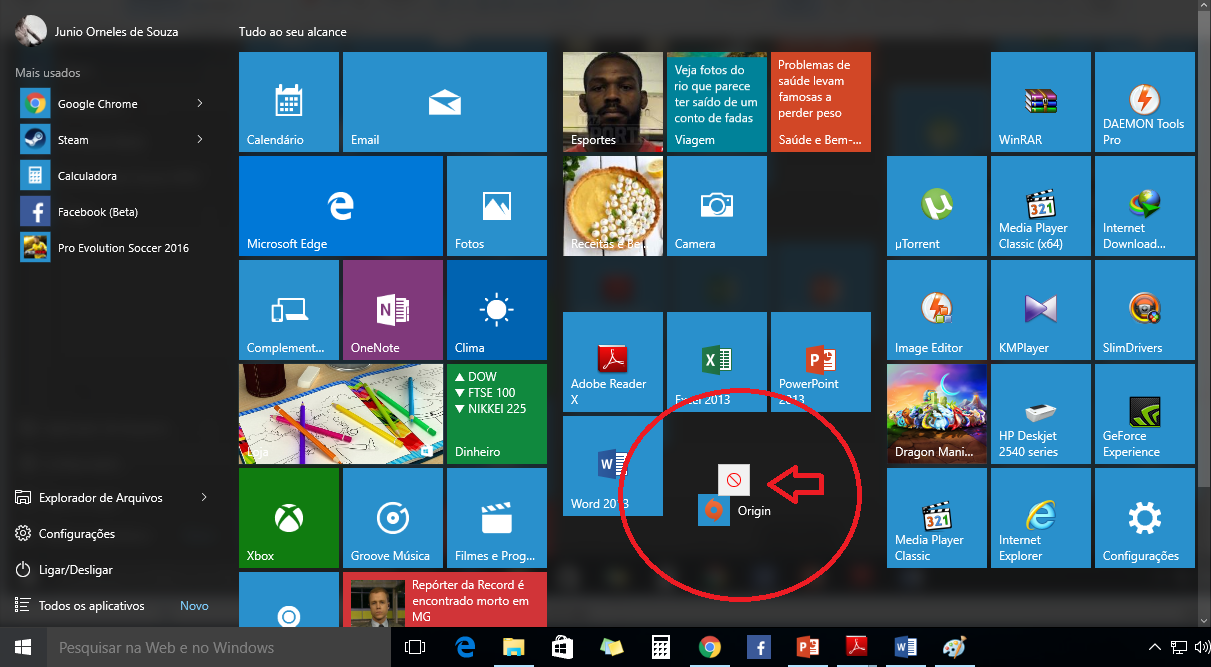Open the Dinheiro stock tile
The width and height of the screenshot is (1211, 667).
[x=497, y=413]
